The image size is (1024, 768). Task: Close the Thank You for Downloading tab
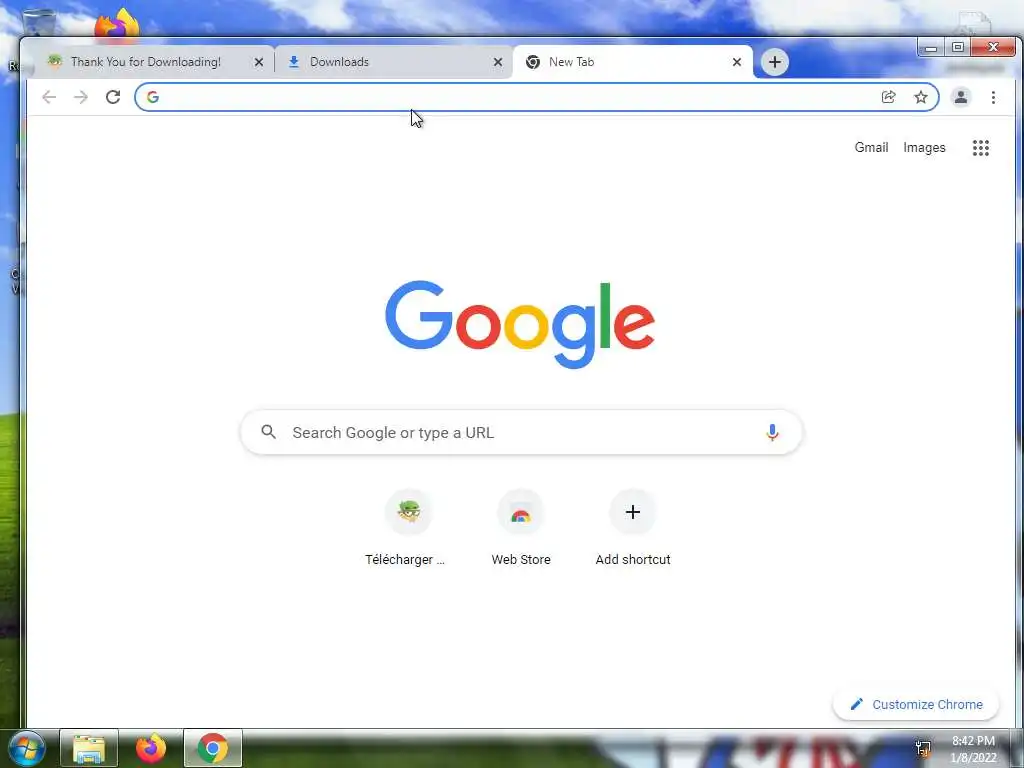pos(259,62)
